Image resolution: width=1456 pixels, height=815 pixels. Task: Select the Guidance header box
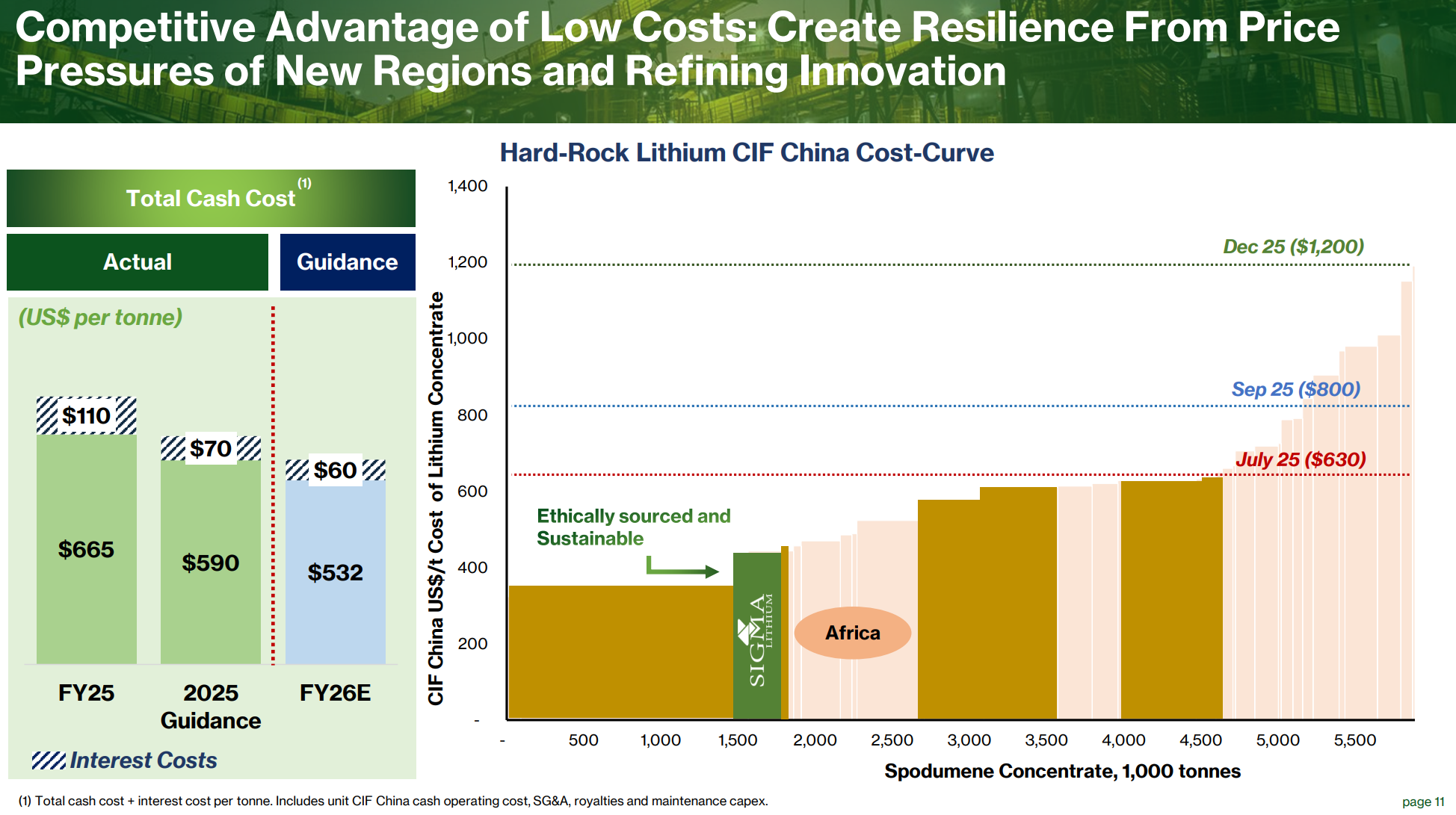[x=348, y=262]
